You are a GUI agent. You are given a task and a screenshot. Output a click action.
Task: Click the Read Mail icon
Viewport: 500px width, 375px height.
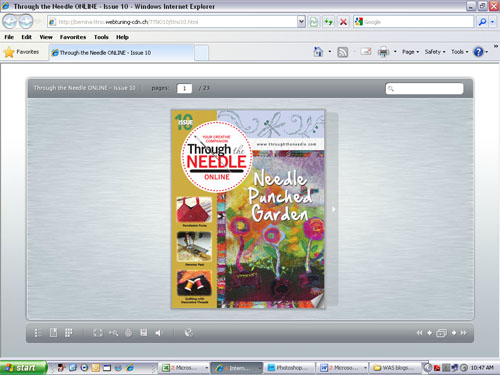[366, 52]
